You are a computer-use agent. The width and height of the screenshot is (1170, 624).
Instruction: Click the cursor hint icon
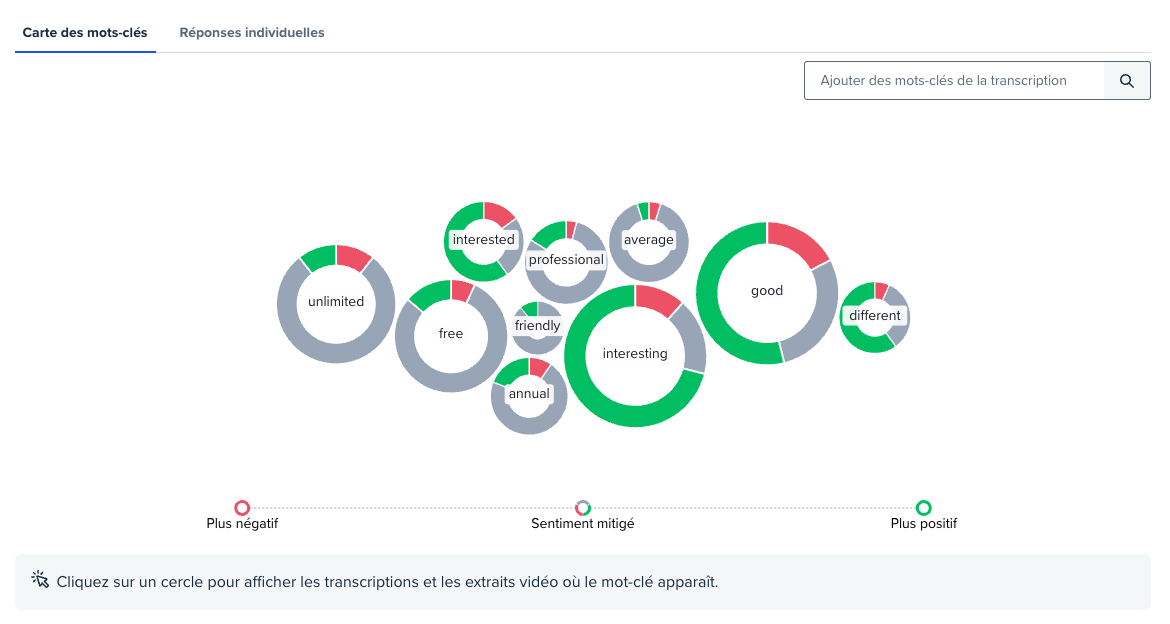tap(40, 580)
